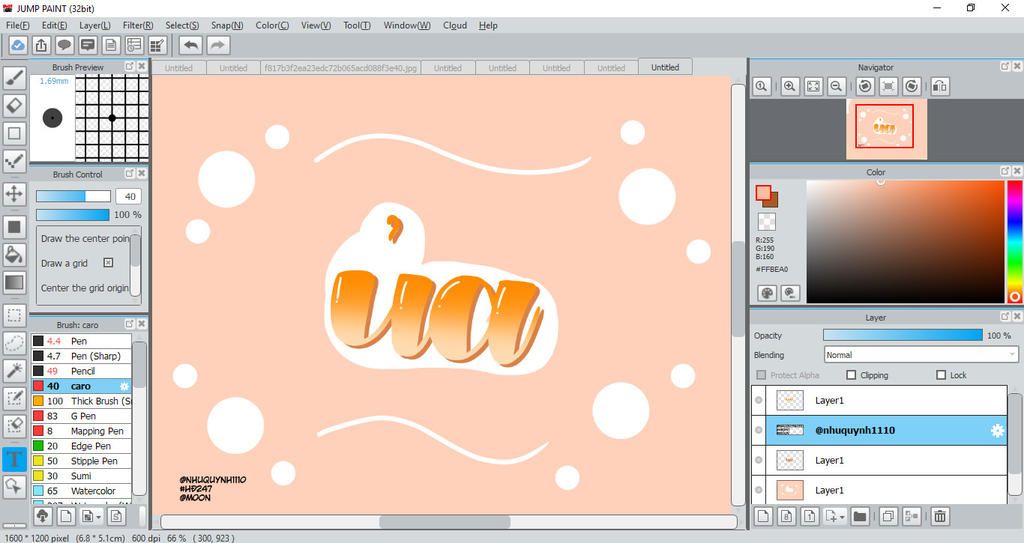1024x543 pixels.
Task: Close the Color panel
Action: pos(1016,171)
